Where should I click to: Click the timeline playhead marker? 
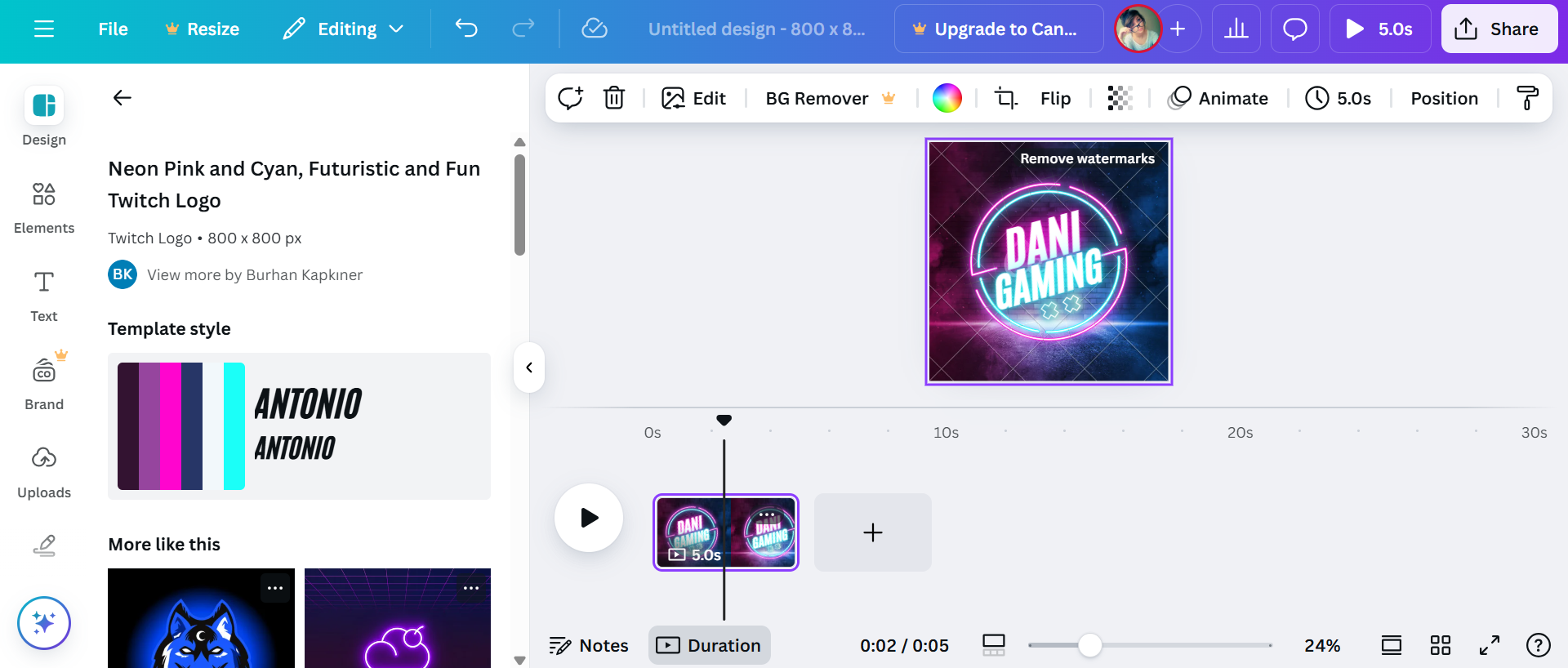724,420
